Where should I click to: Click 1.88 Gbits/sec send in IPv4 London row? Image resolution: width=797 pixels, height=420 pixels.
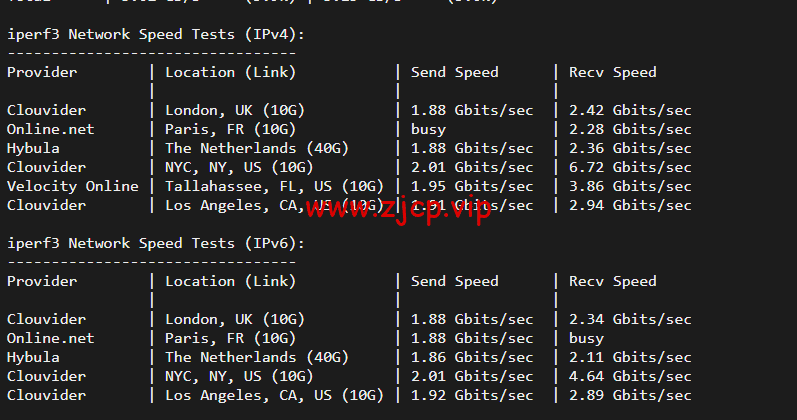[x=472, y=110]
